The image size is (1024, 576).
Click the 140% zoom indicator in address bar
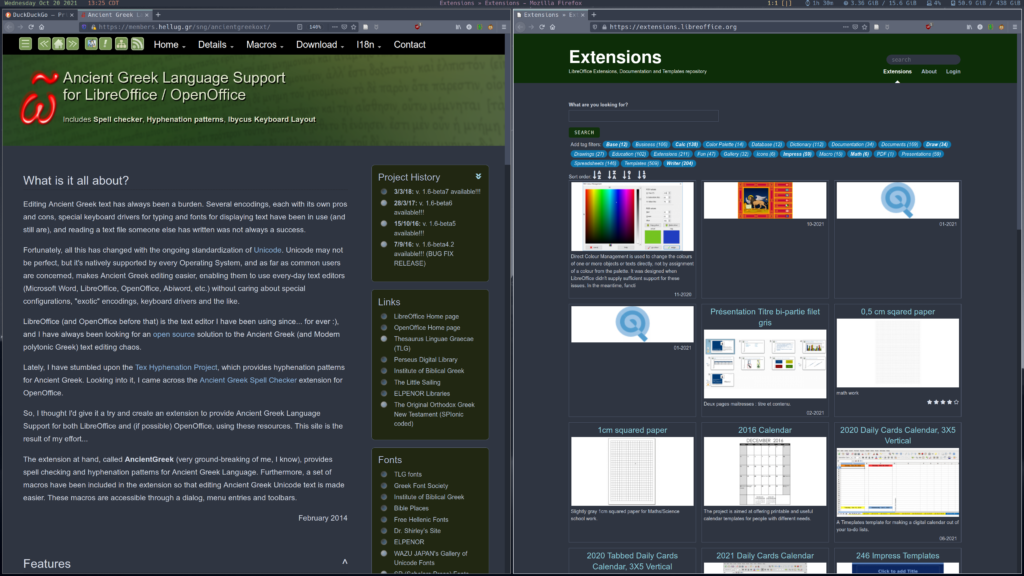pyautogui.click(x=315, y=27)
